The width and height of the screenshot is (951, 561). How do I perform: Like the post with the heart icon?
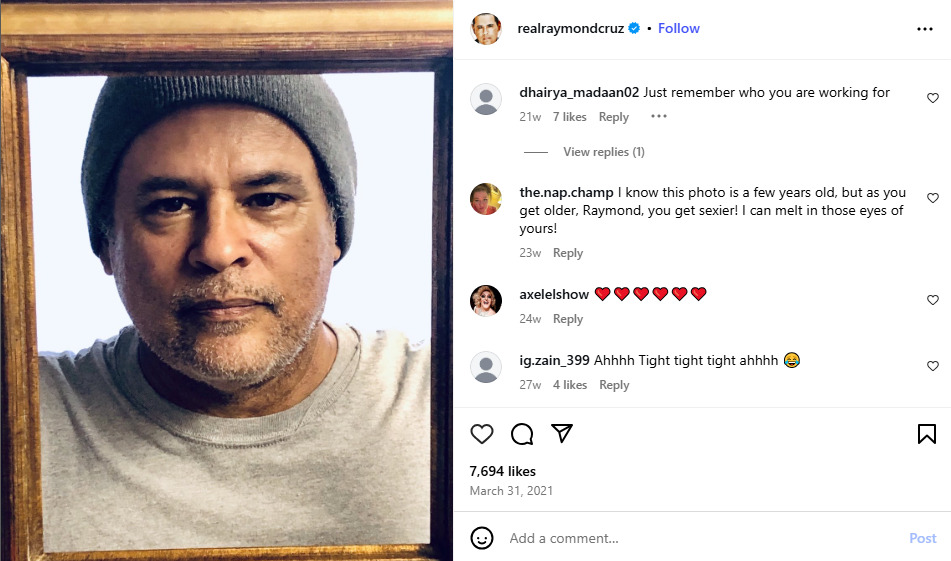(482, 434)
